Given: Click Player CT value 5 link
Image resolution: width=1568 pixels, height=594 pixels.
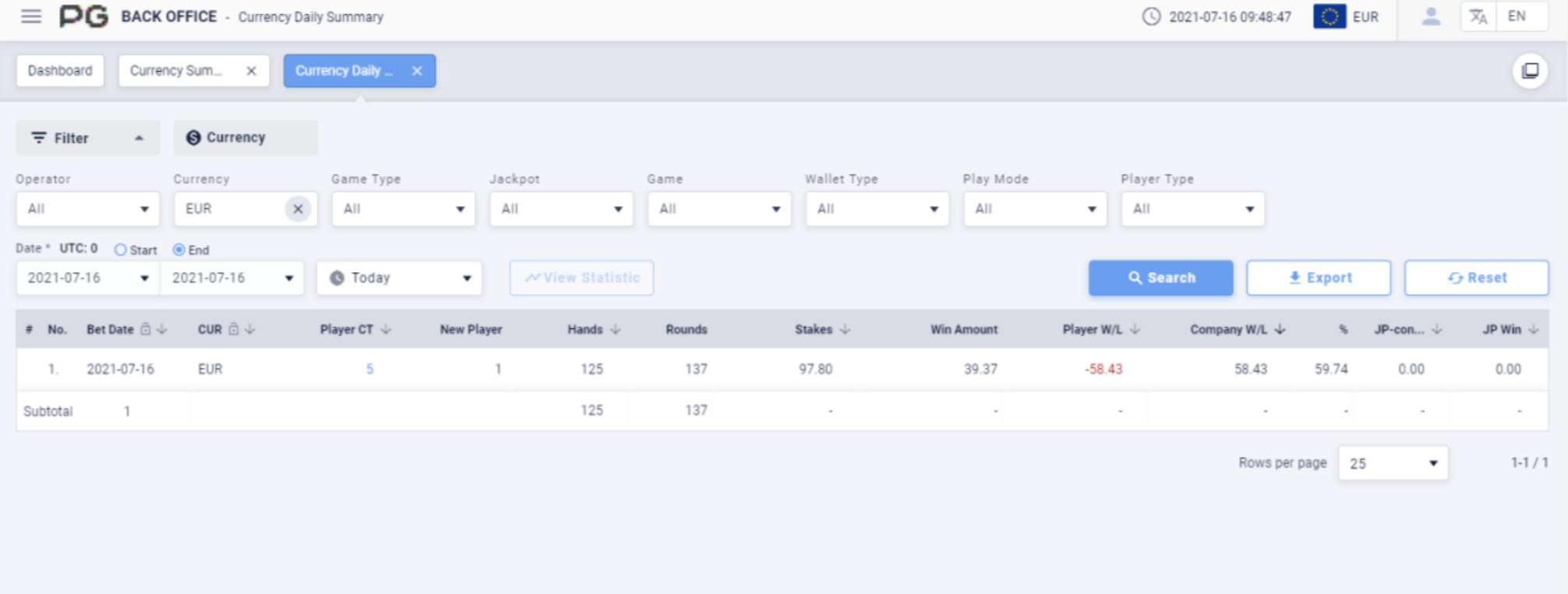Looking at the screenshot, I should pyautogui.click(x=369, y=369).
